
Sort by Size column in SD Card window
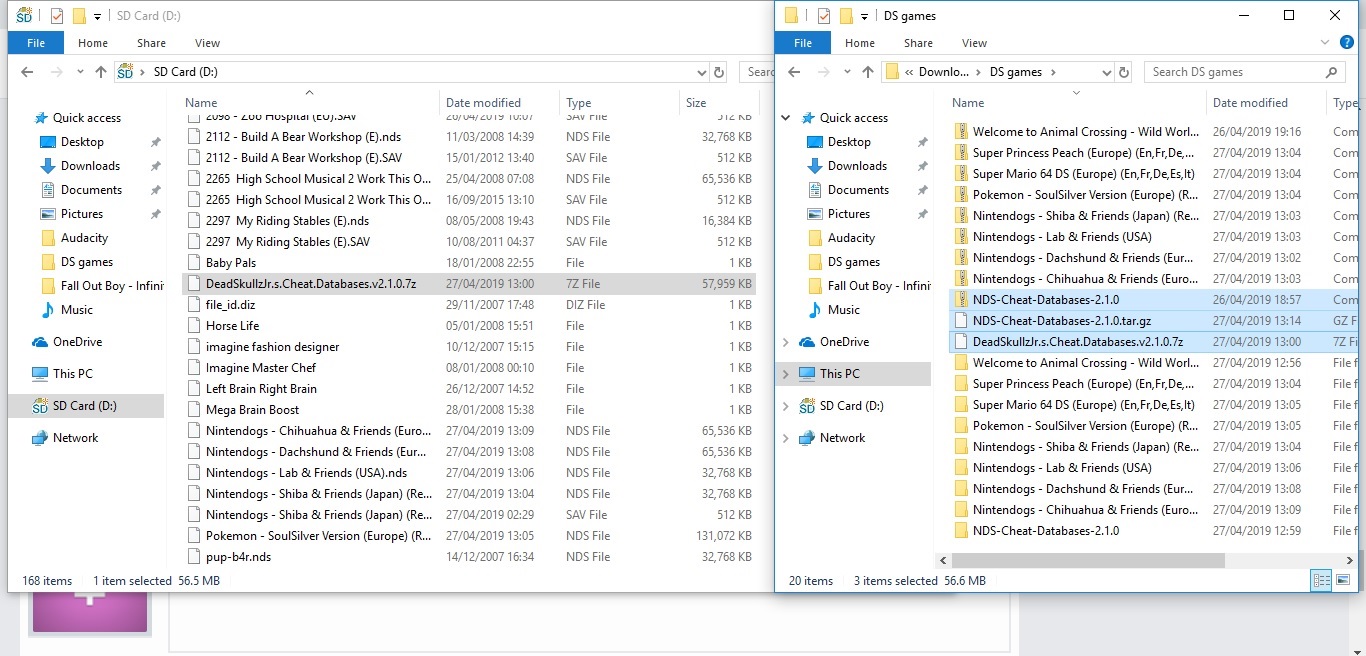[696, 103]
